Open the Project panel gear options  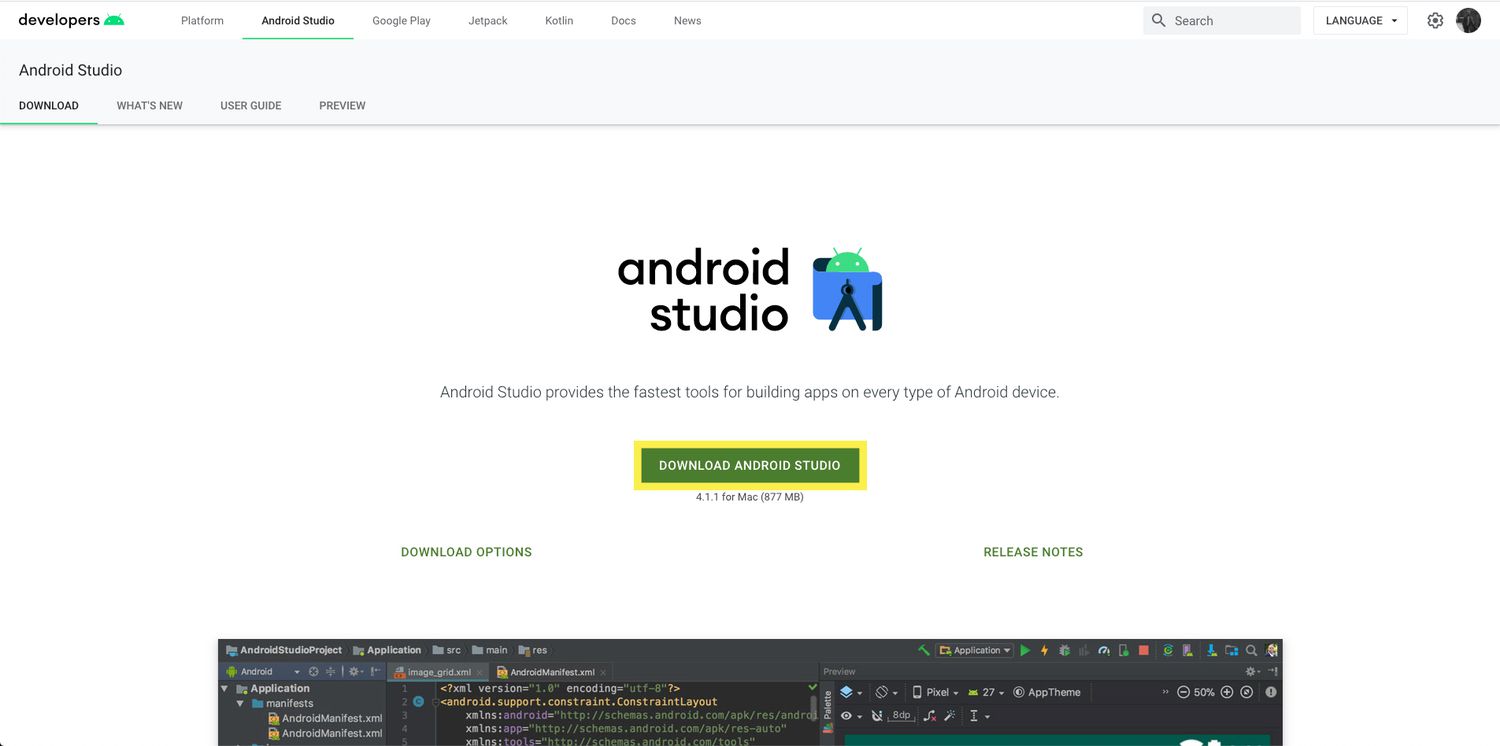[x=356, y=672]
